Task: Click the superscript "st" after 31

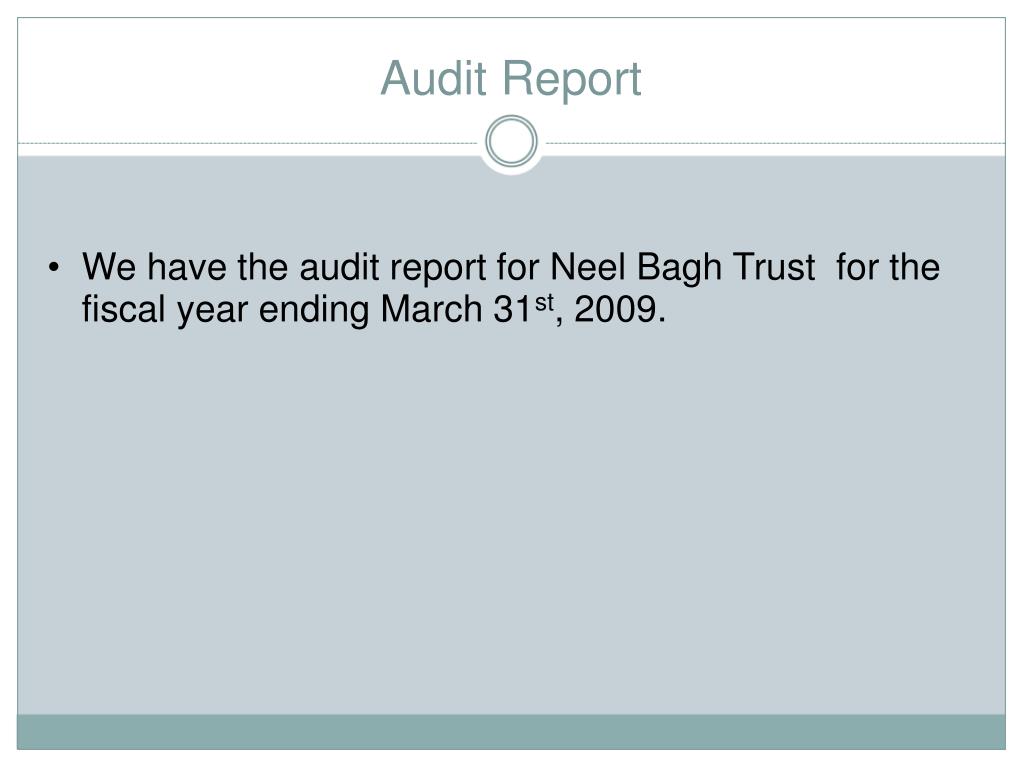Action: pyautogui.click(x=545, y=302)
